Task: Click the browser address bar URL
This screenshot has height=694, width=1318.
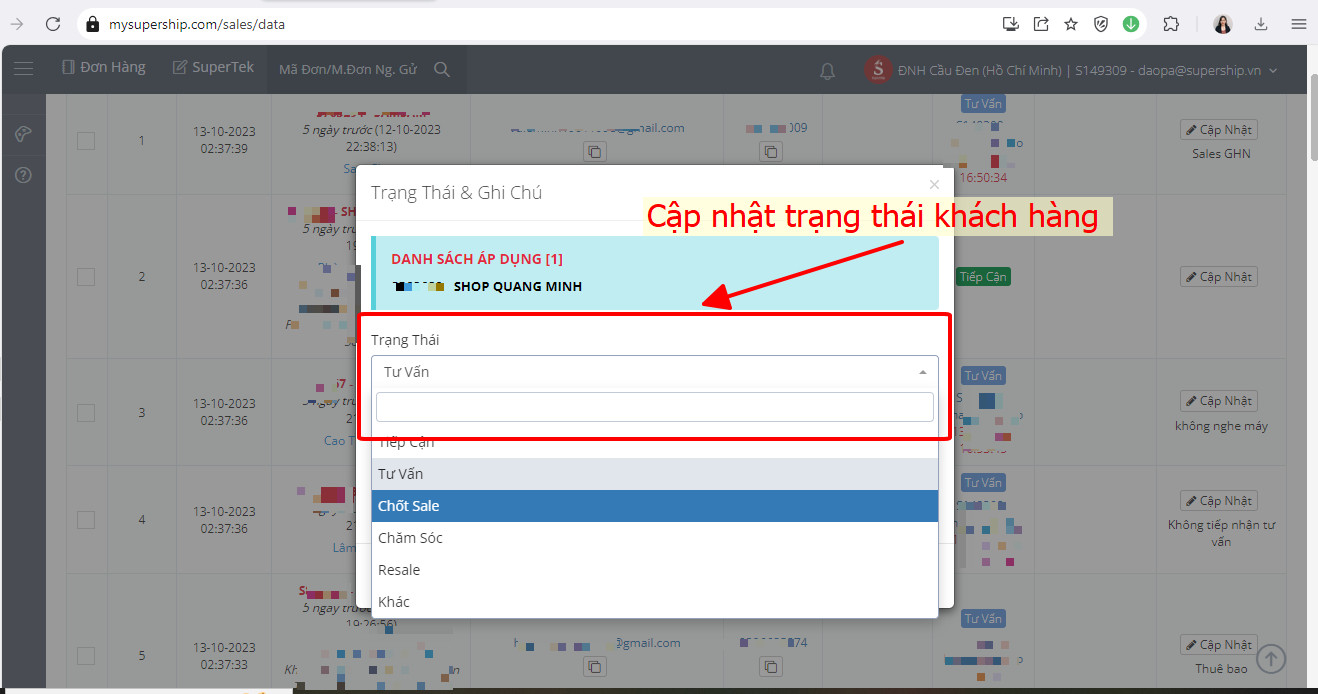Action: point(195,24)
